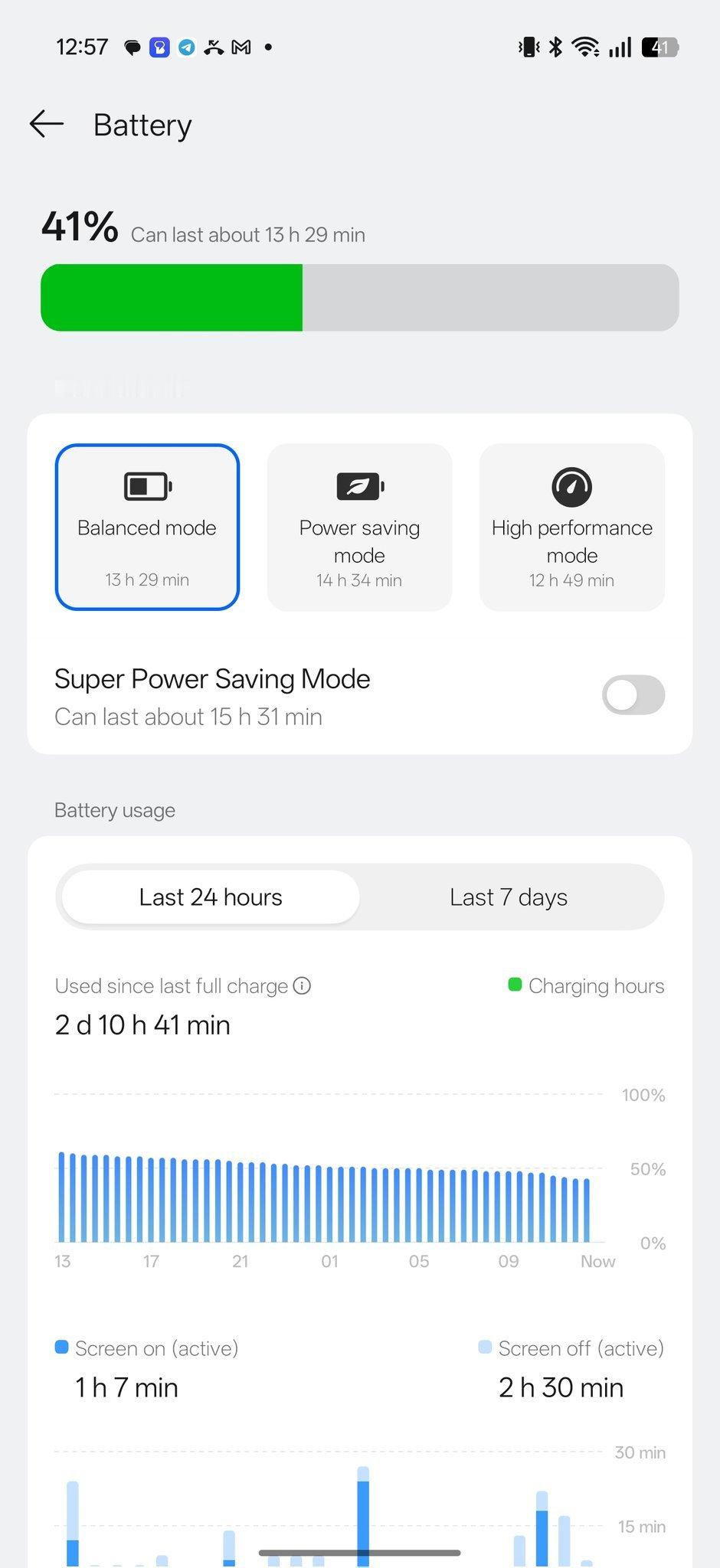This screenshot has height=1568, width=720.
Task: Tap the Super Power Saving Mode label
Action: (212, 679)
